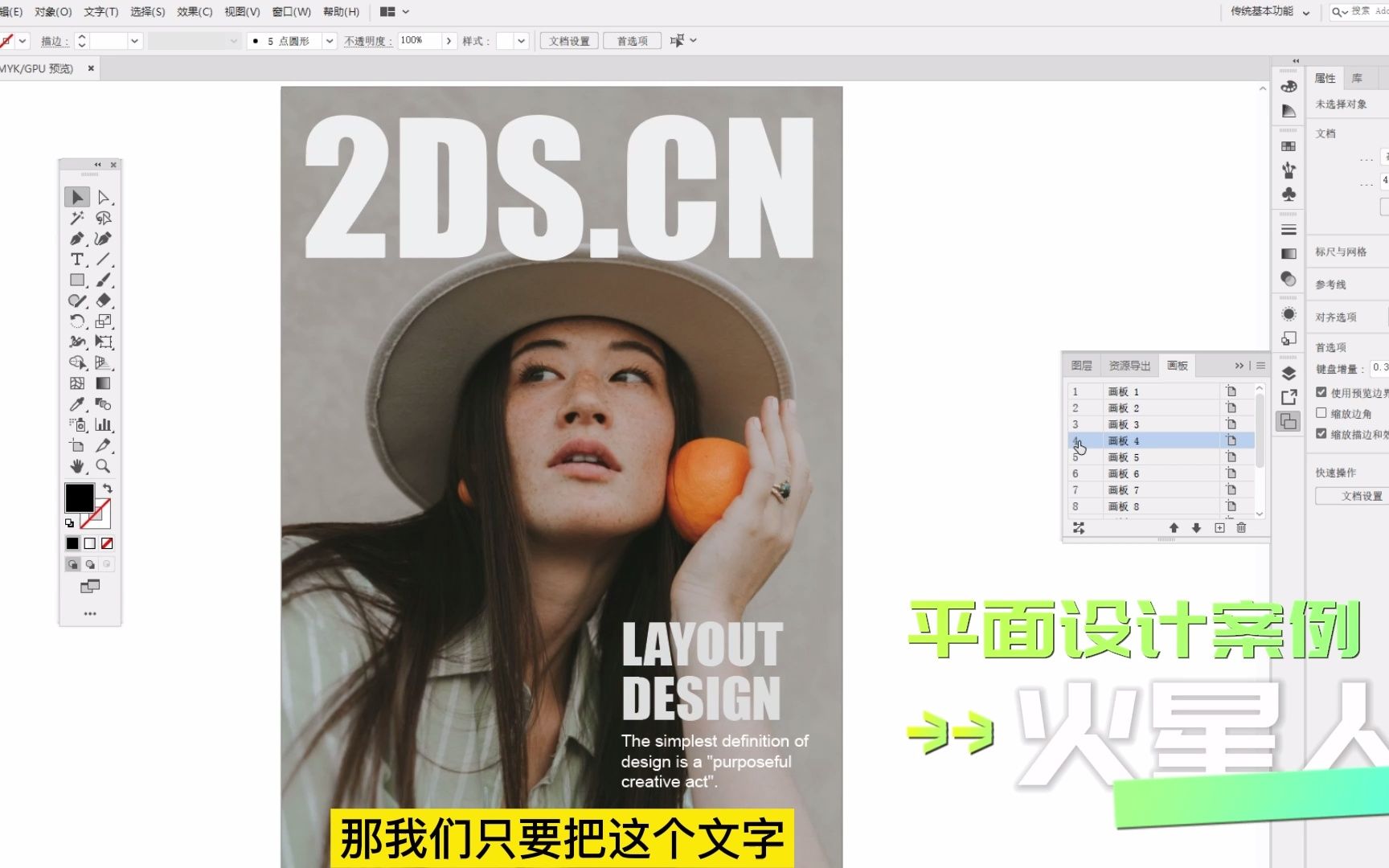Click rearrange all artboards icon

(1079, 528)
